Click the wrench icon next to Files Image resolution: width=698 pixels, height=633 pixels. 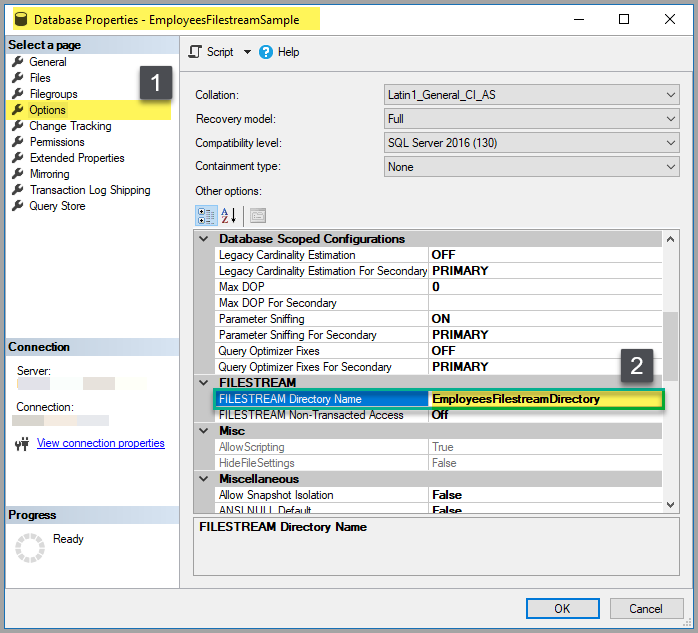(x=18, y=77)
